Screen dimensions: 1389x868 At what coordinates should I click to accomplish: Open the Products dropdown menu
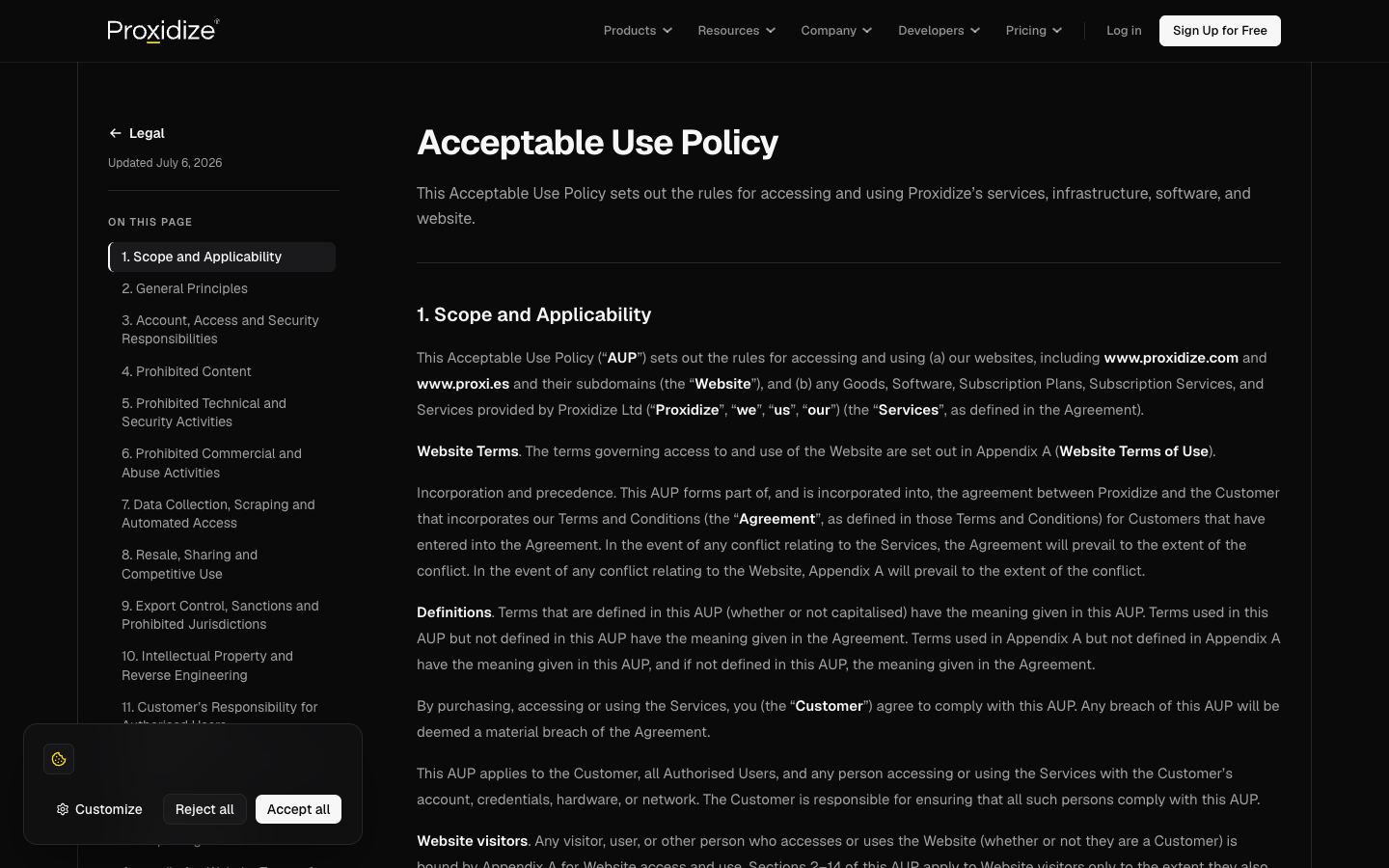point(638,31)
